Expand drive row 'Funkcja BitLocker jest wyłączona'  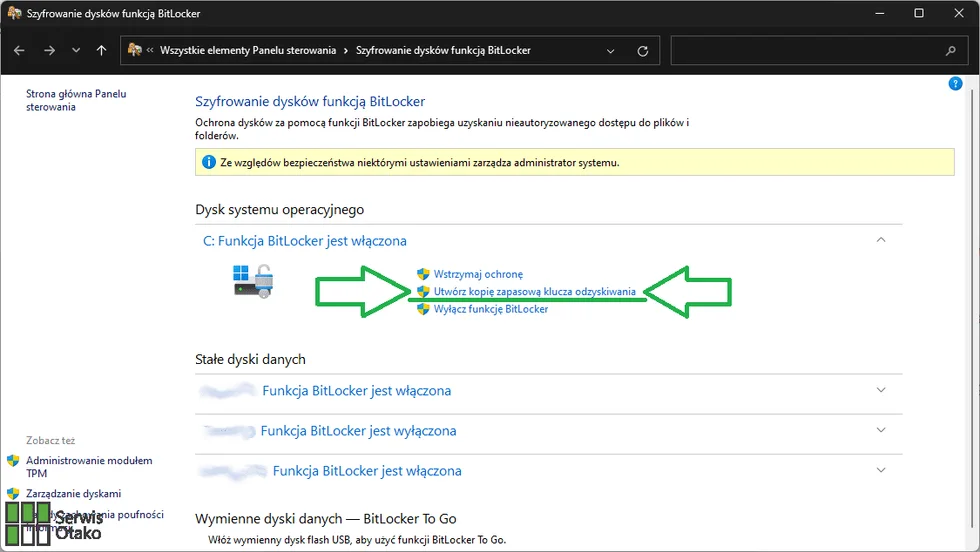[x=881, y=430]
